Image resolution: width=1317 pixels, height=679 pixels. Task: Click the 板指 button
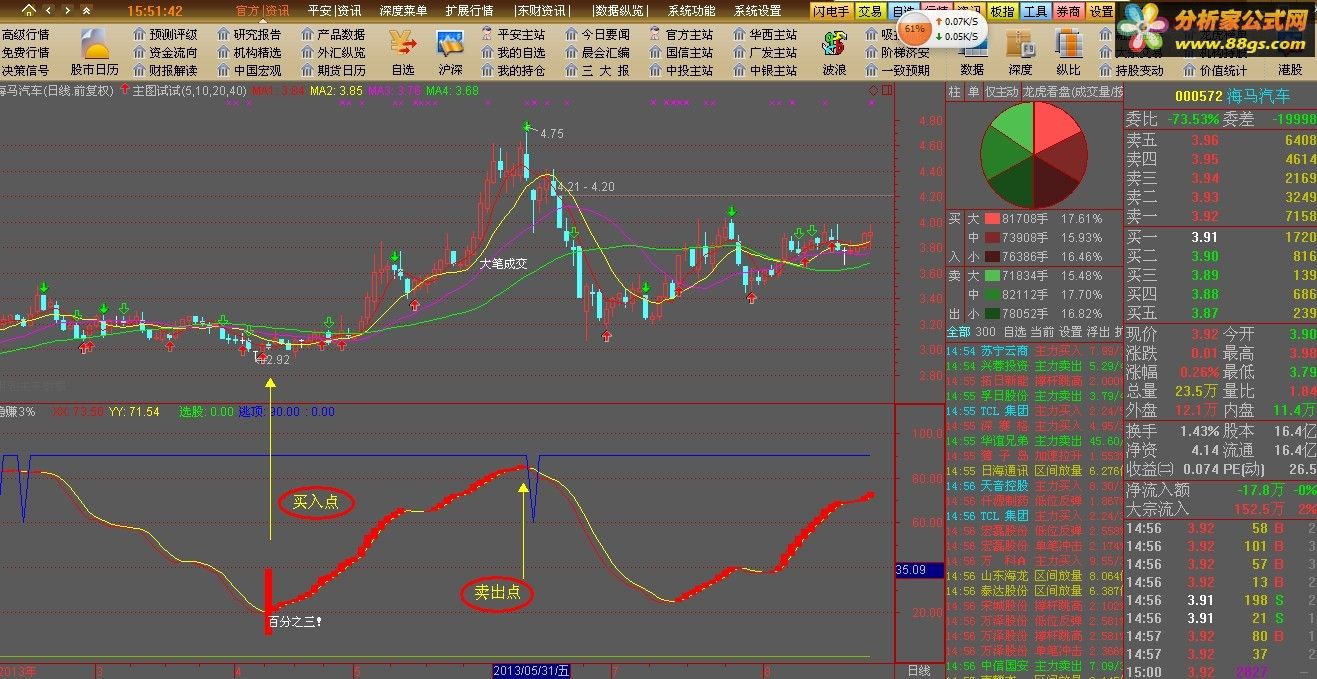click(x=1001, y=11)
